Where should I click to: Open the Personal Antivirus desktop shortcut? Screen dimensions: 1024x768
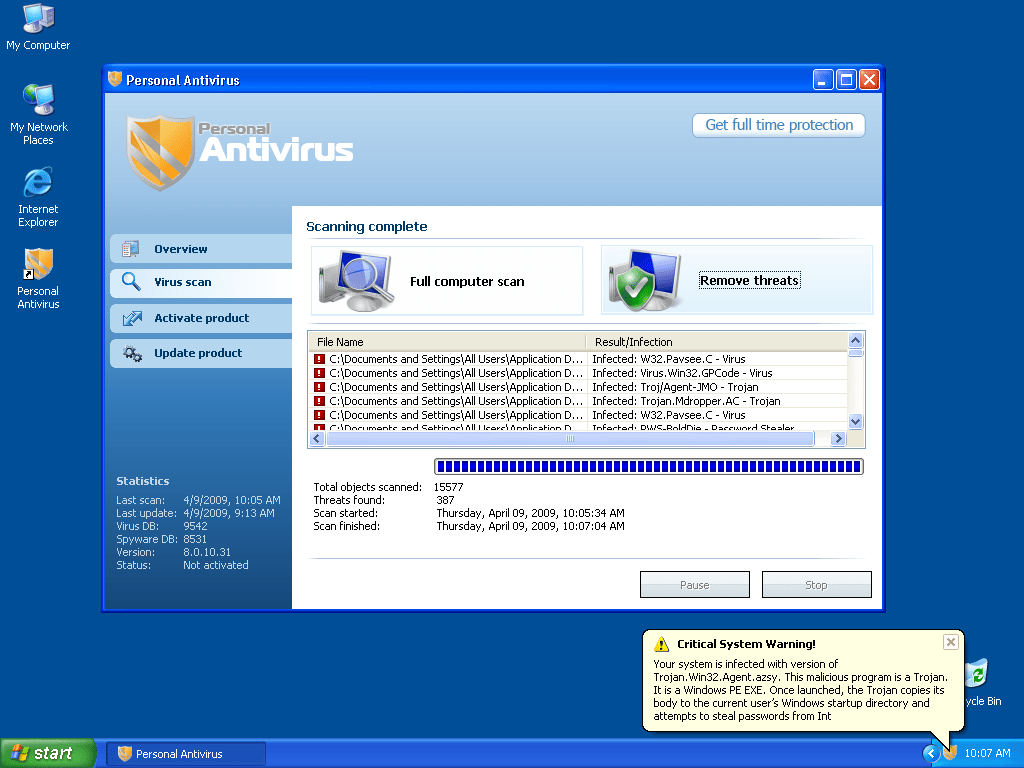pos(38,266)
